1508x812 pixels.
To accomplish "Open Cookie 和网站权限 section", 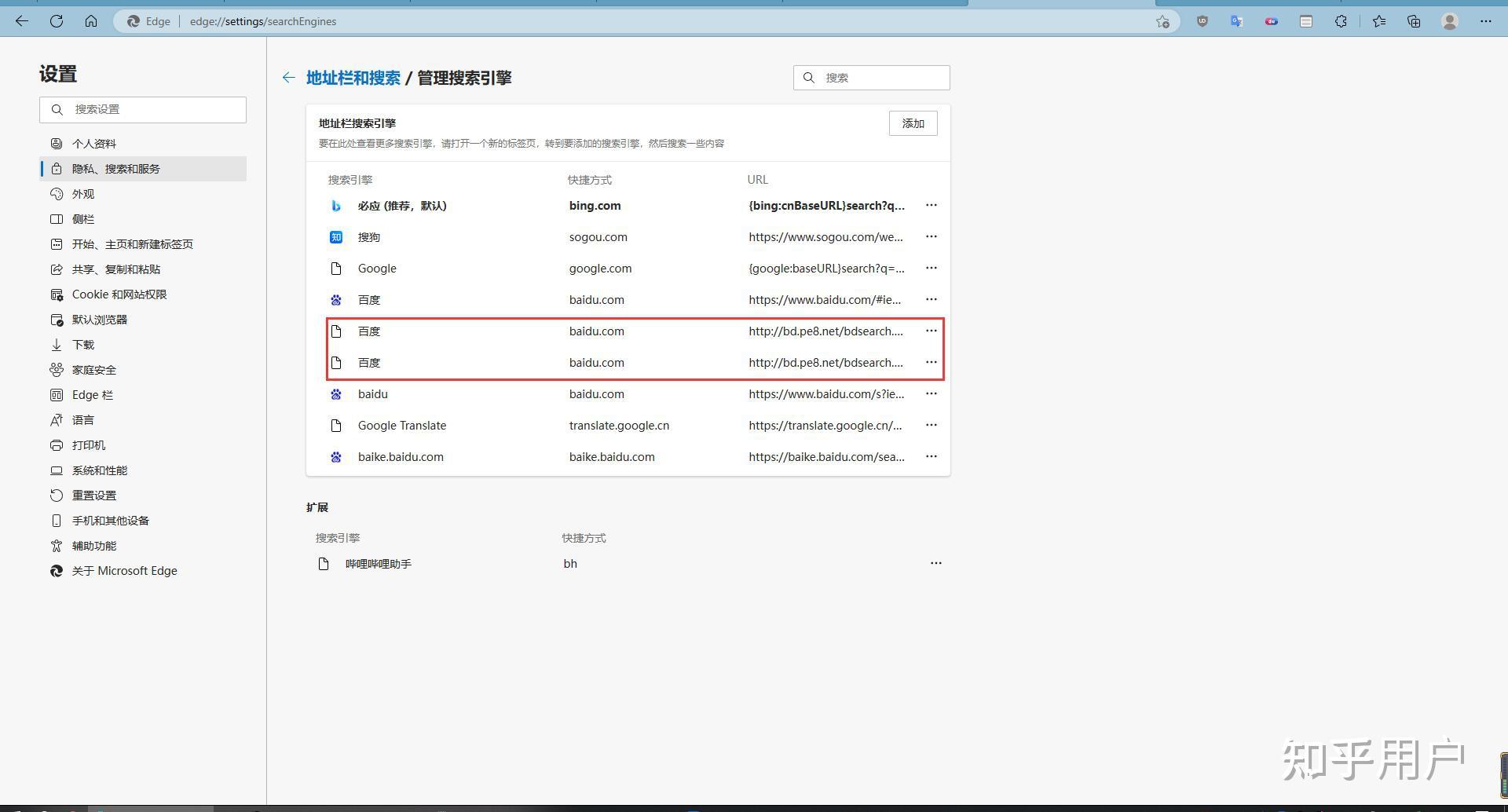I will coord(143,294).
